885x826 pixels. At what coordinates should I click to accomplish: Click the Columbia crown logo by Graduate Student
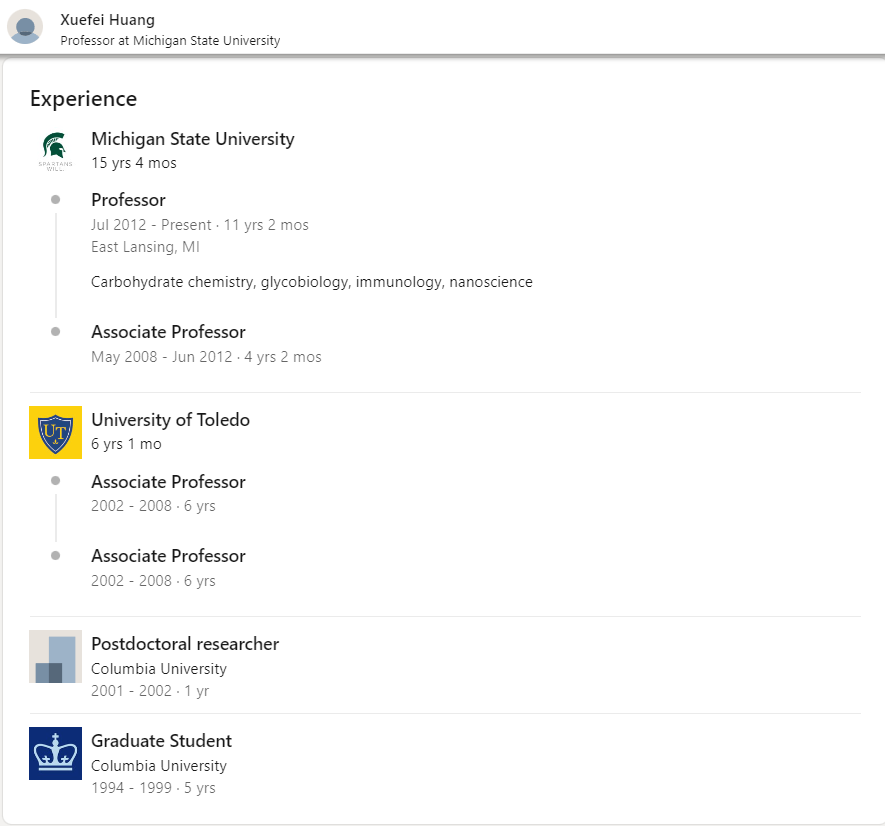click(55, 754)
